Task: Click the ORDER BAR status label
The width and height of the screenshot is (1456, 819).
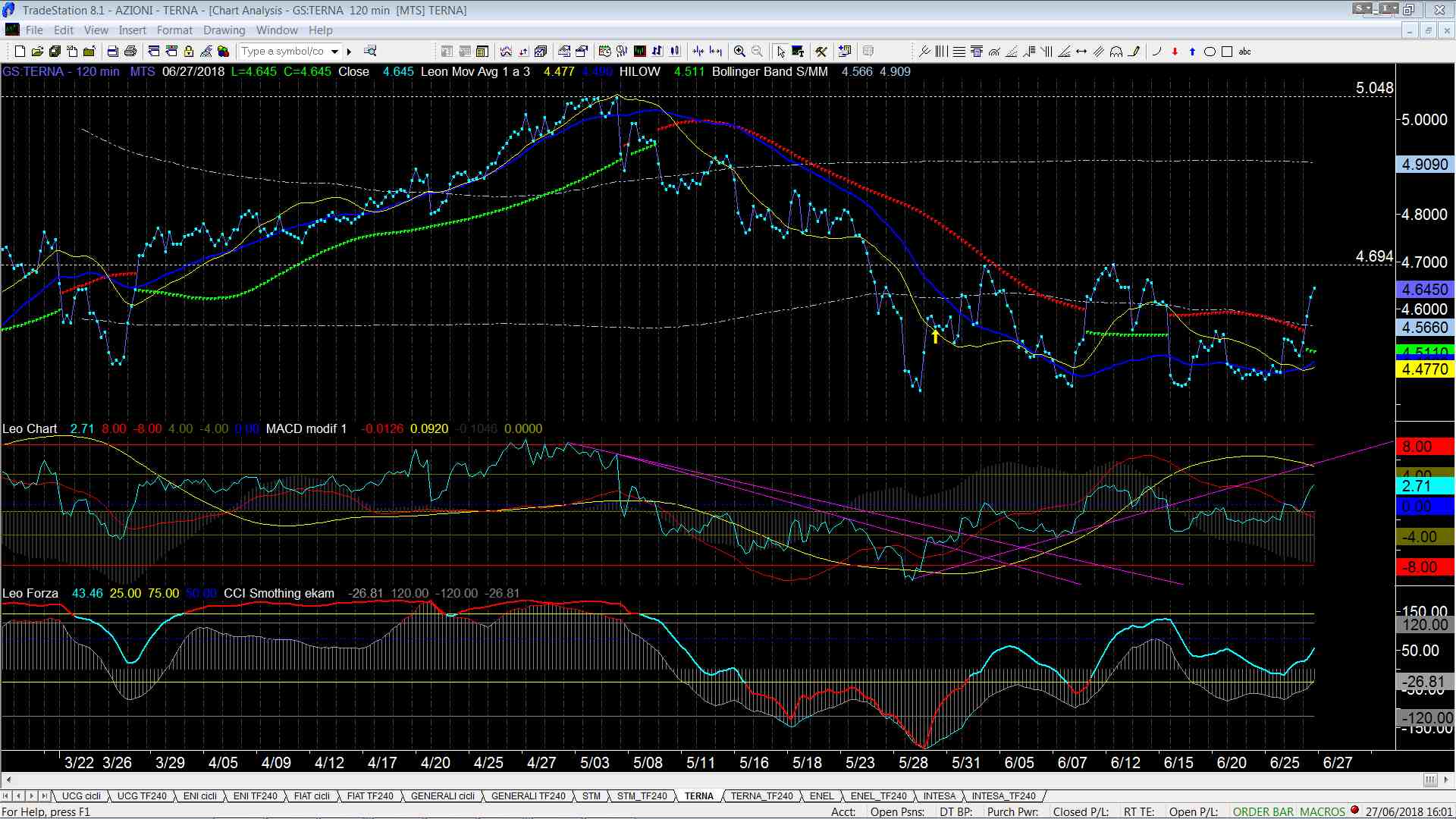Action: pyautogui.click(x=1264, y=812)
